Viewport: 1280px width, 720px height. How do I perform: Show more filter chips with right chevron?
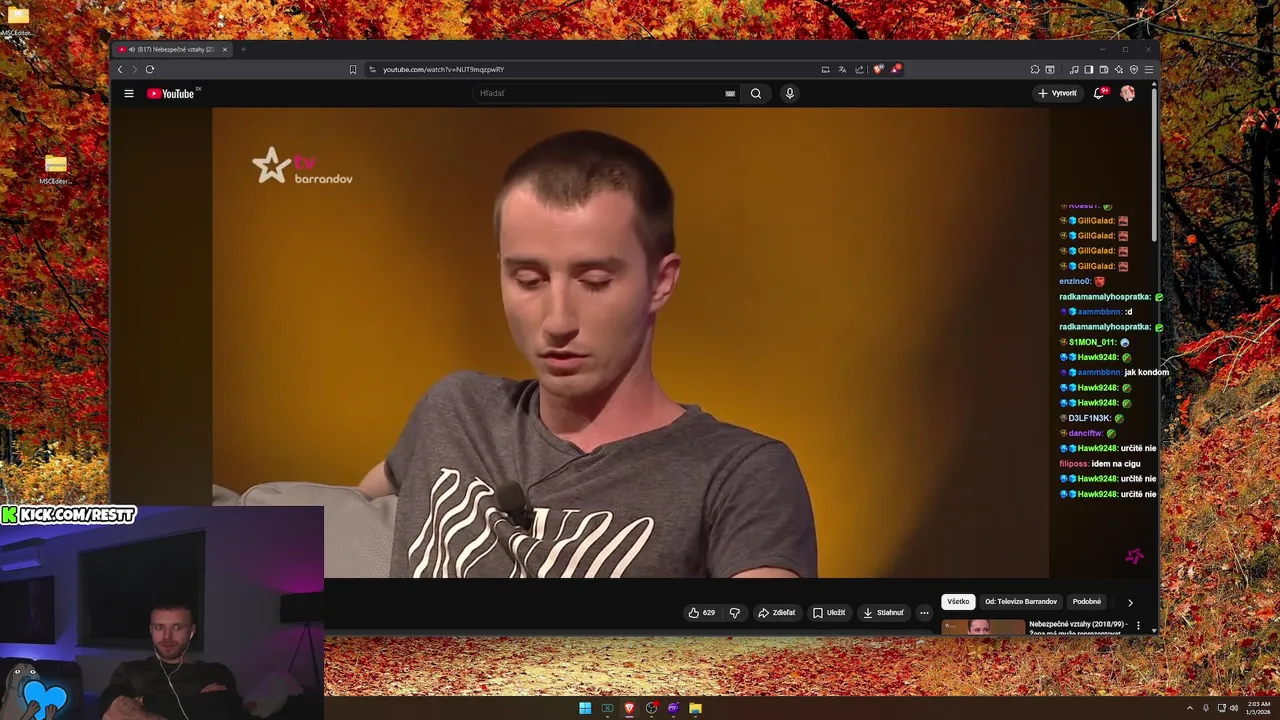(1130, 602)
